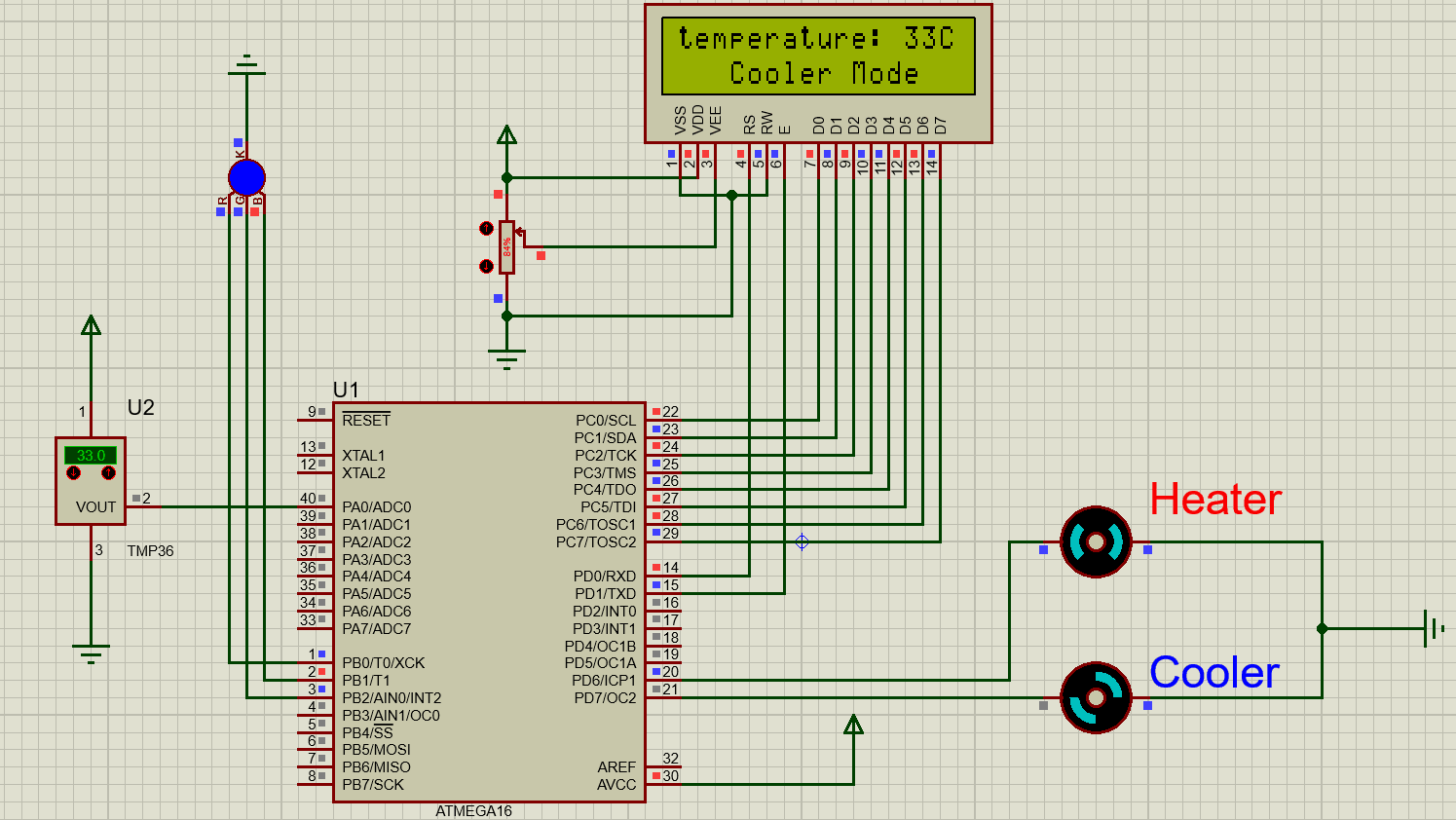Raise the potentiometer value with its up arrow
Viewport: 1456px width, 820px height.
486,228
